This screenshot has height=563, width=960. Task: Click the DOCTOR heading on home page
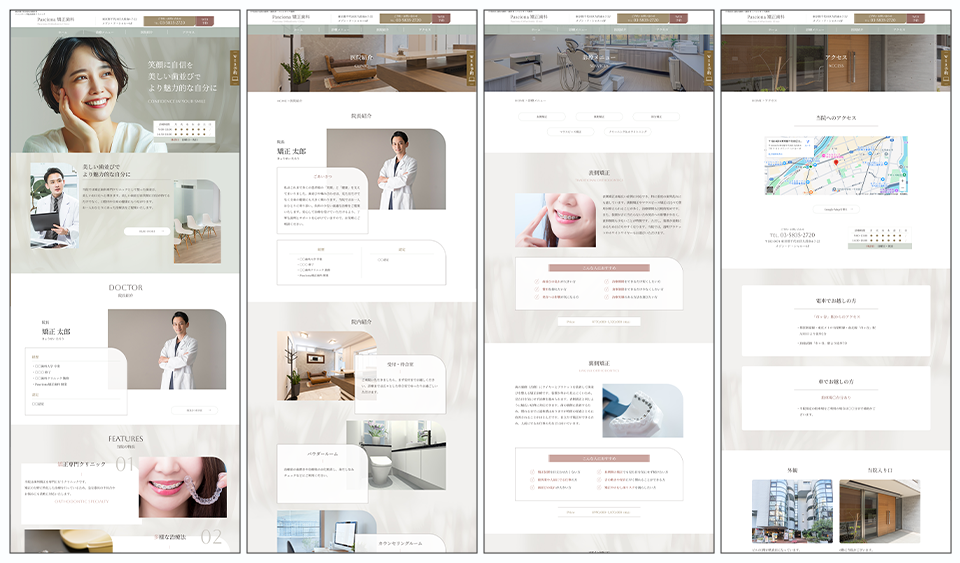pos(126,288)
